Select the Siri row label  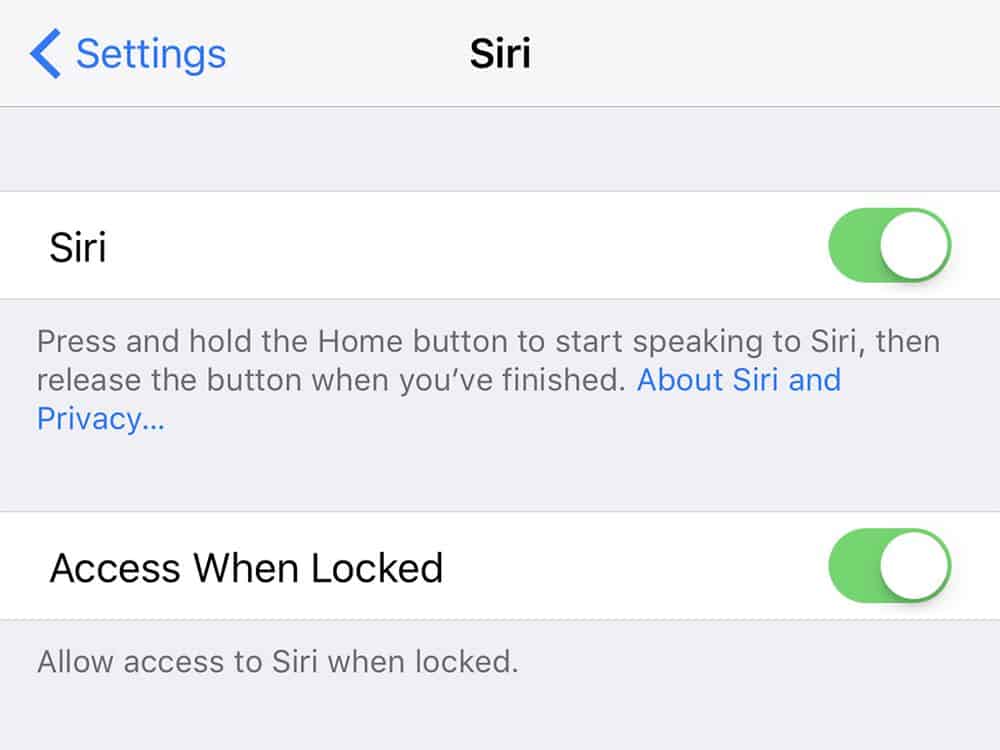(78, 246)
